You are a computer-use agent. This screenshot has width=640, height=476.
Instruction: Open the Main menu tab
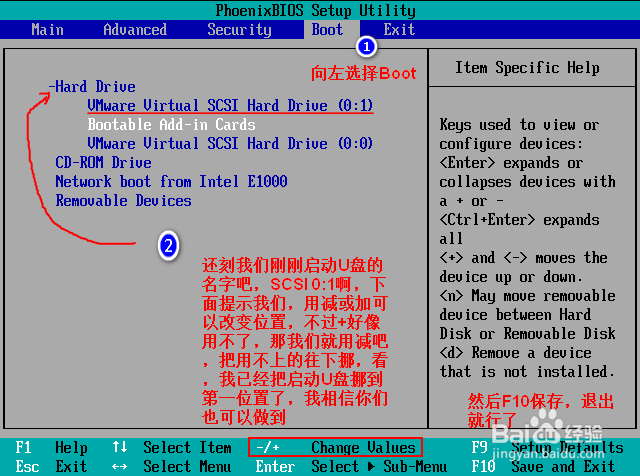point(47,30)
